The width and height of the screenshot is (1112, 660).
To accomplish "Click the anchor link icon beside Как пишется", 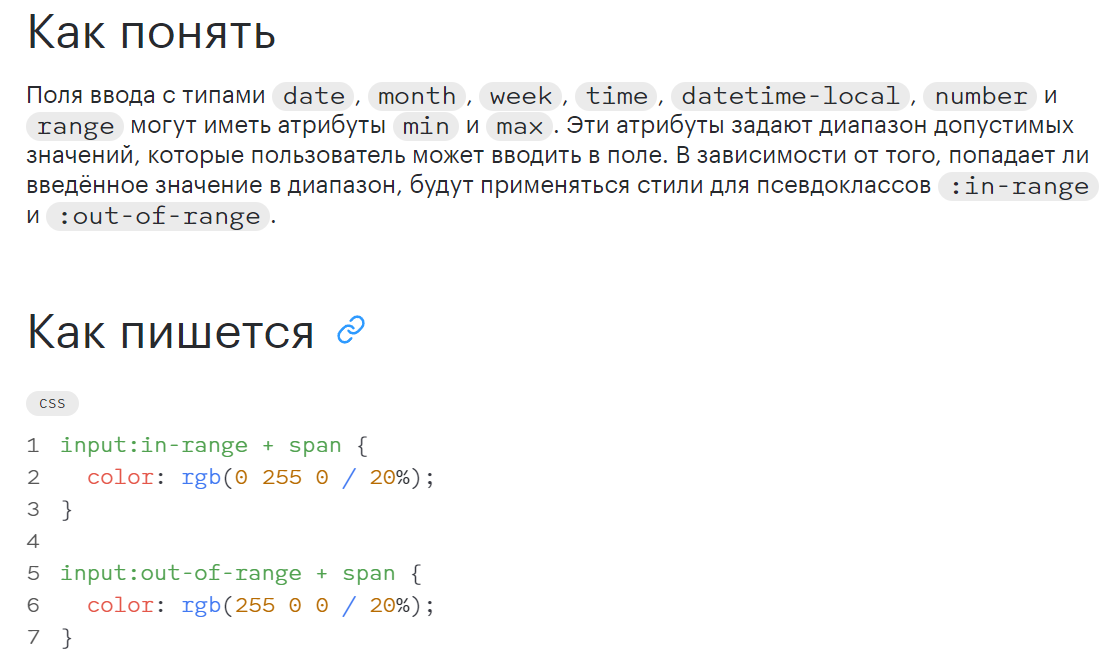I will click(x=350, y=330).
